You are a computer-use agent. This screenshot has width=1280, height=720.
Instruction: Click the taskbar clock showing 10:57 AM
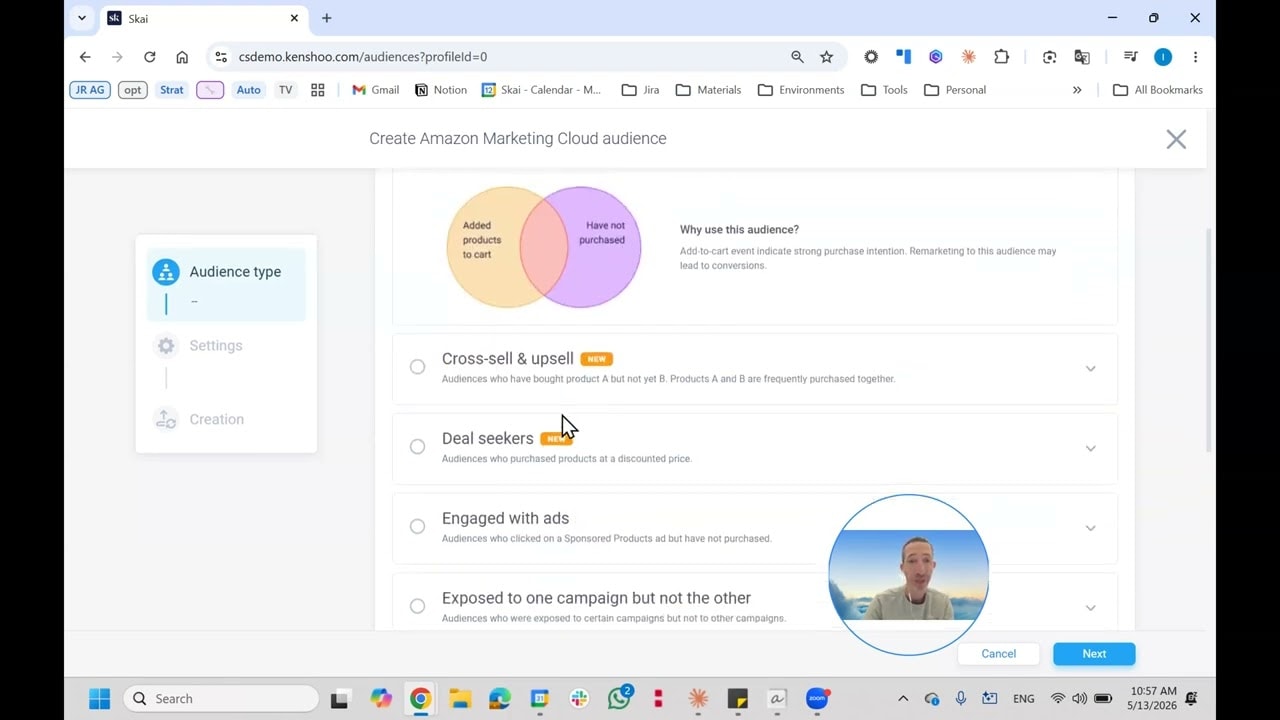[x=1152, y=698]
